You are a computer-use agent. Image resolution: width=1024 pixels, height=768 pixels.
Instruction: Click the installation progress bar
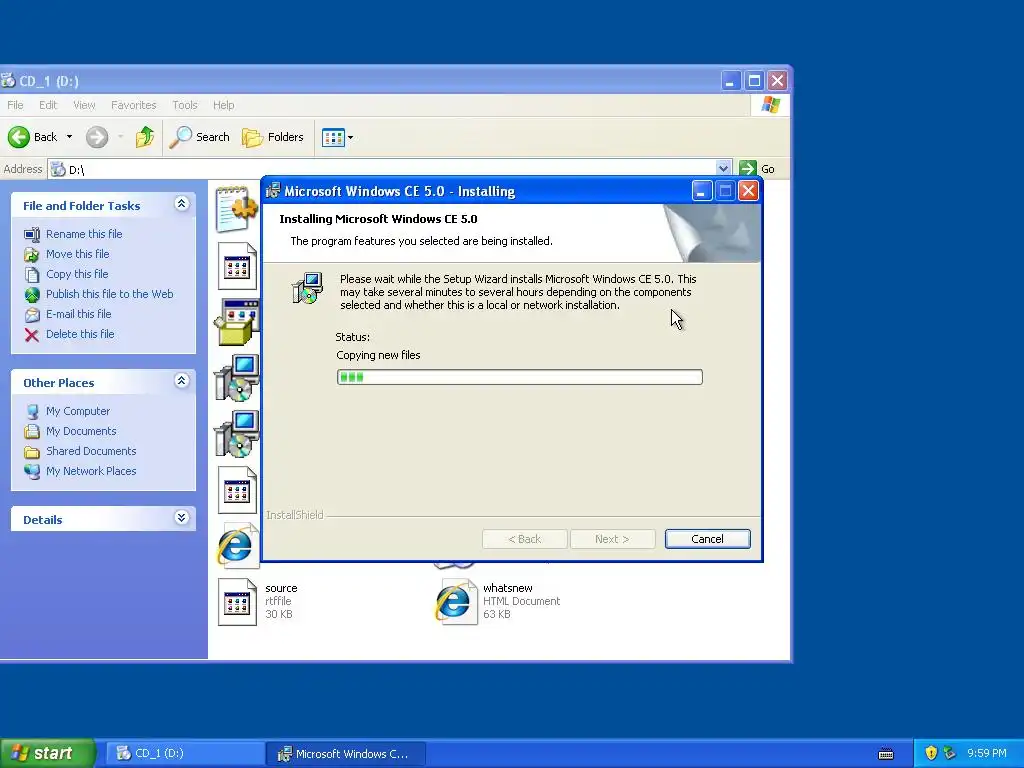[x=520, y=377]
